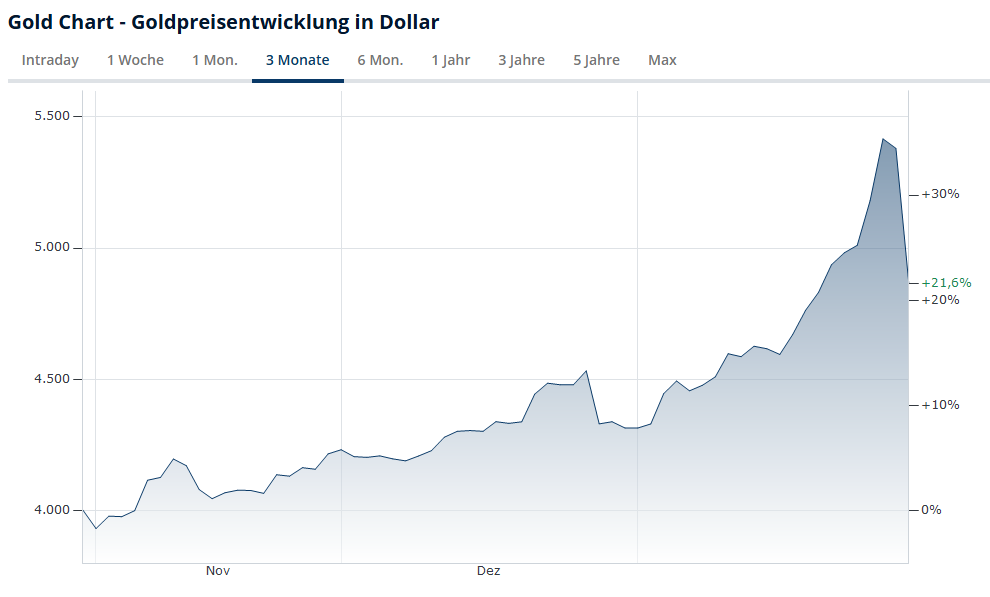990x597 pixels.
Task: Click the 5.500 price axis label
Action: point(50,116)
